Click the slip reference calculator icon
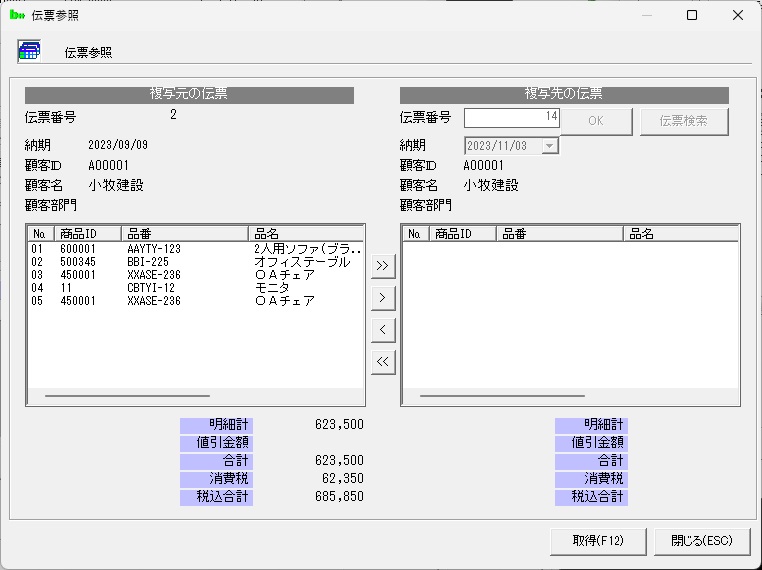Viewport: 762px width, 570px height. (x=29, y=51)
